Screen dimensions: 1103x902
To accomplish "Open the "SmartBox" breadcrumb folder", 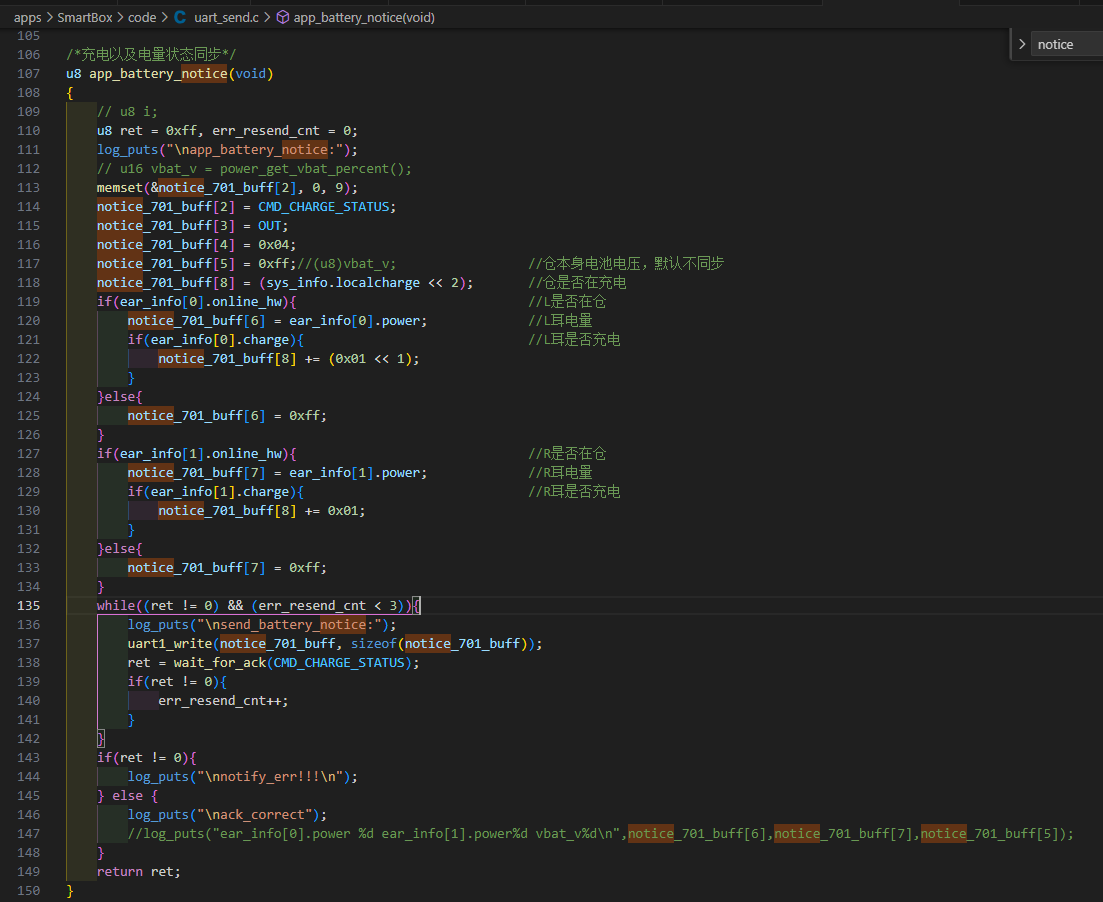I will tap(84, 17).
